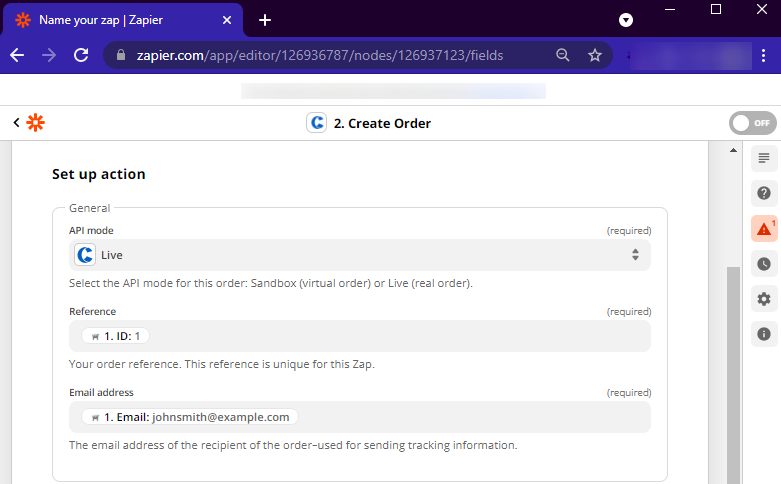This screenshot has height=484, width=781.
Task: Open the history clock panel
Action: (x=764, y=264)
